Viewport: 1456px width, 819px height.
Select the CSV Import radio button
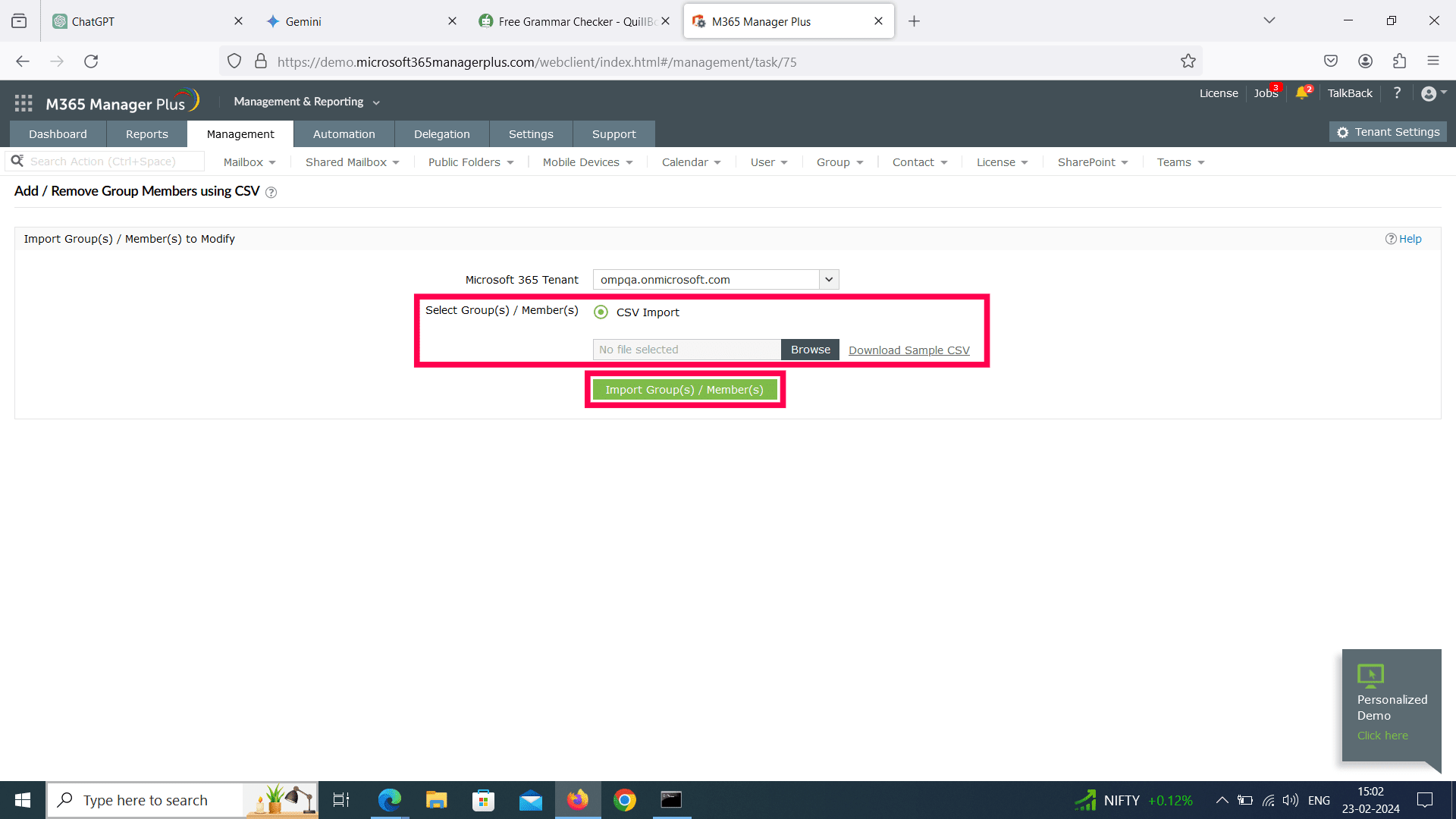601,312
